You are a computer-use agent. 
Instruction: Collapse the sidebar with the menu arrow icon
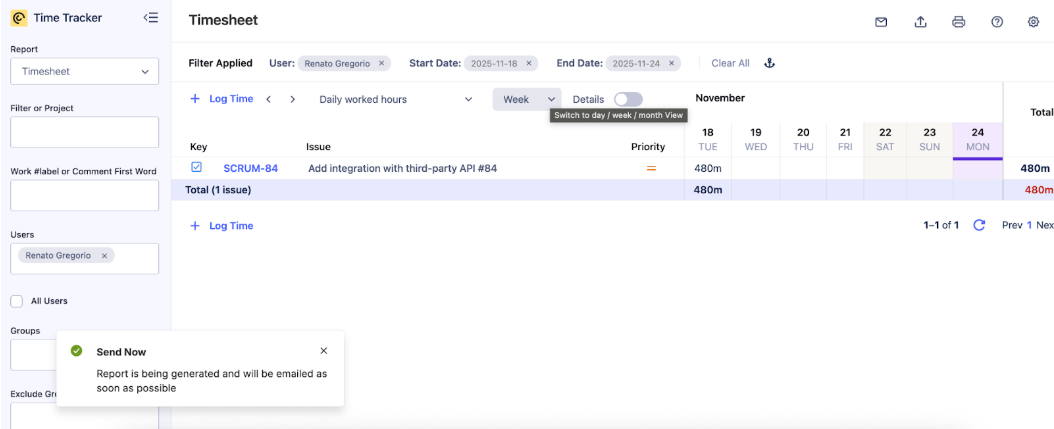pos(151,18)
